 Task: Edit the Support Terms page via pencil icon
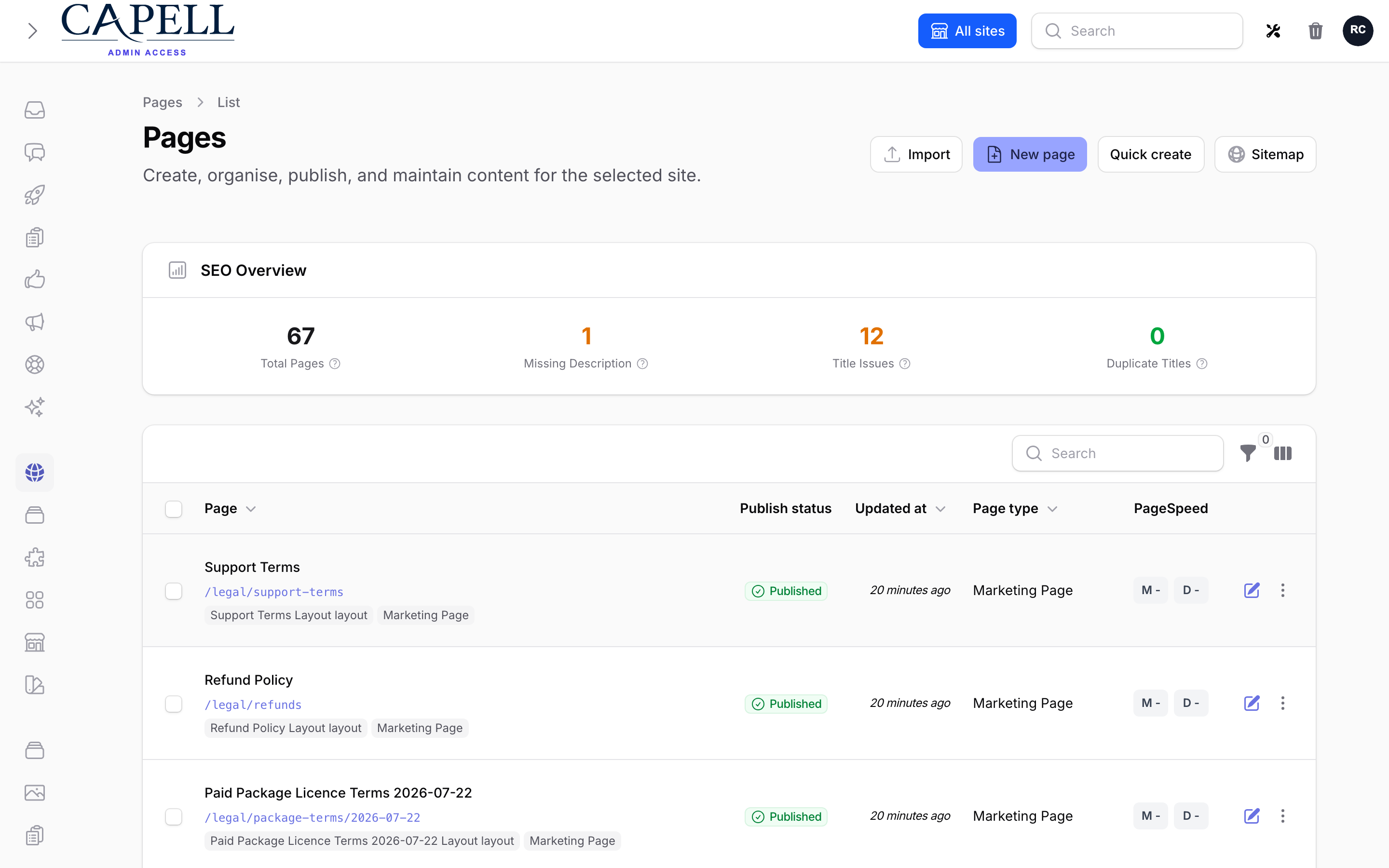coord(1252,590)
